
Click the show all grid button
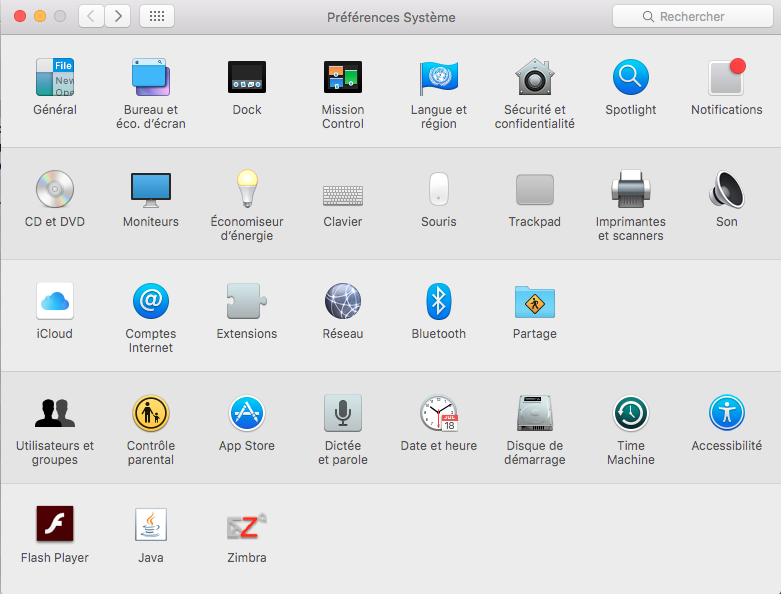click(x=157, y=16)
